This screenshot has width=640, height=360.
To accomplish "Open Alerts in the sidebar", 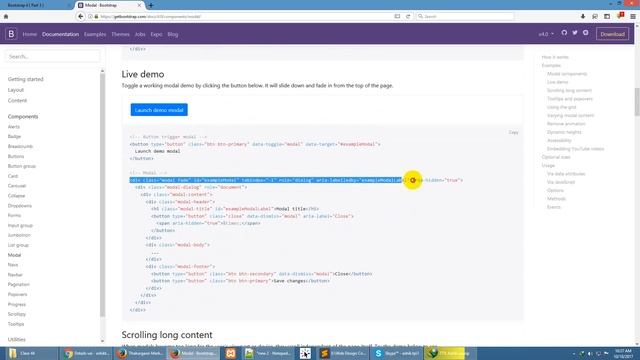I will tap(14, 127).
